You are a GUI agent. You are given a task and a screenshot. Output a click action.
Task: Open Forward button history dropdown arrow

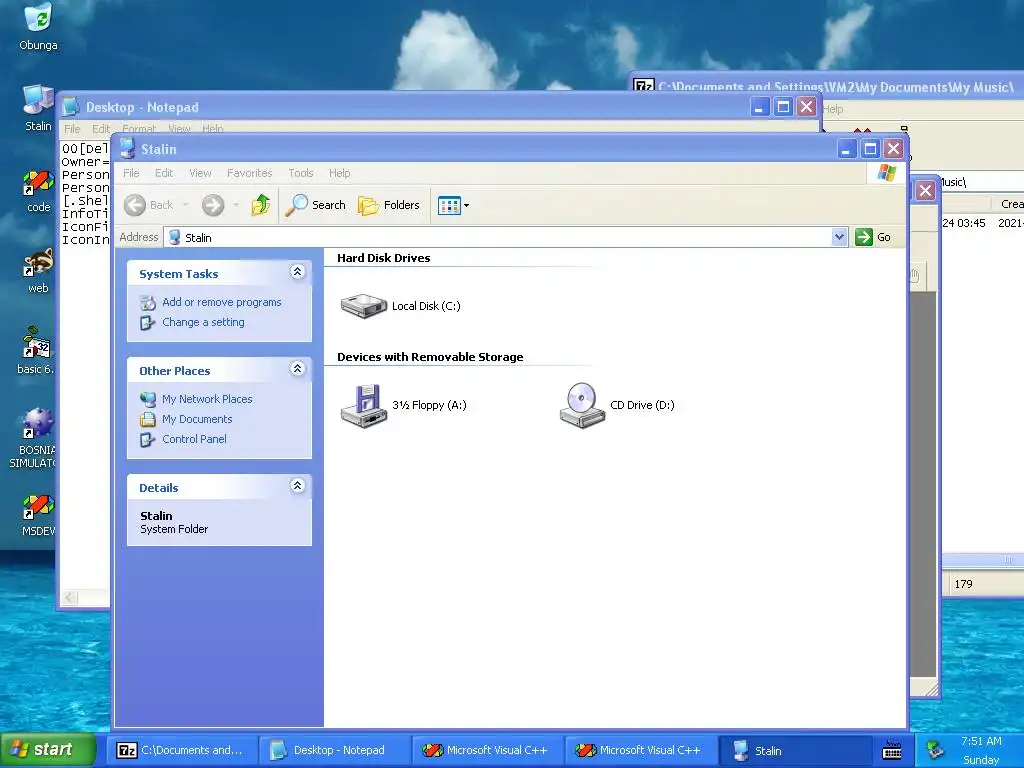click(x=236, y=205)
